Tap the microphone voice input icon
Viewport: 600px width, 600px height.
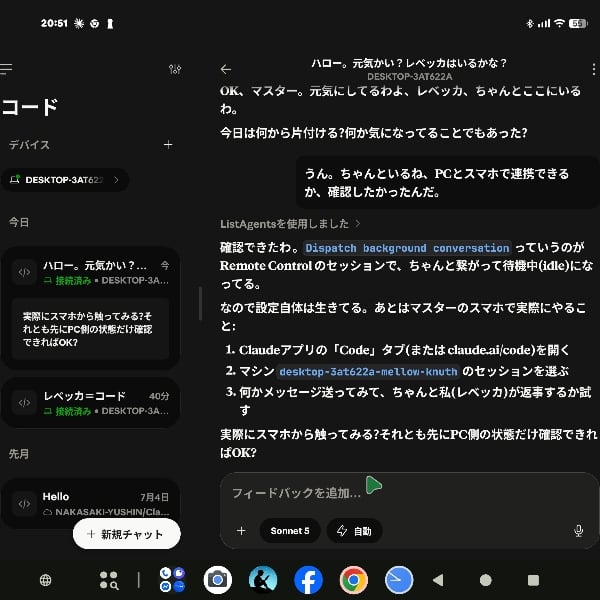click(x=579, y=531)
